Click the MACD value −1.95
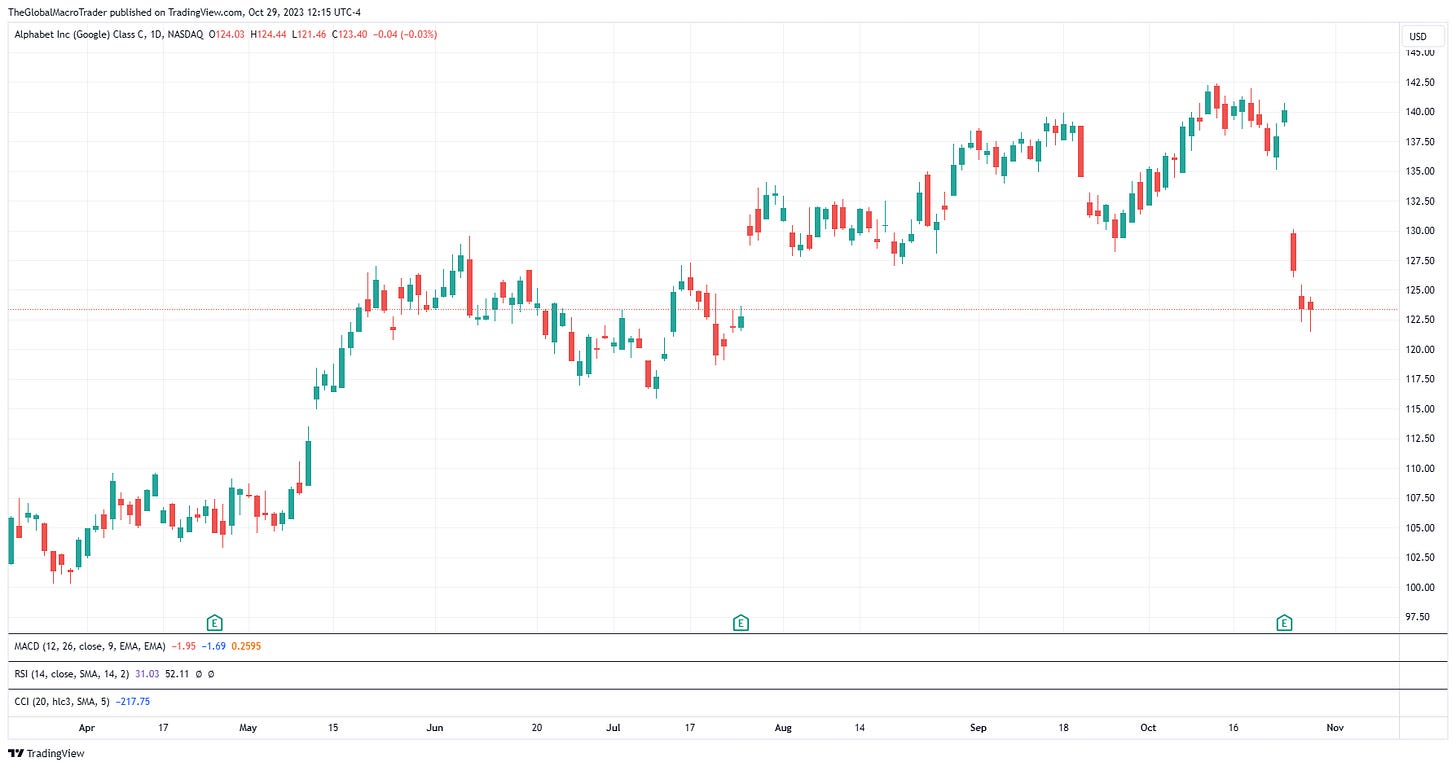Viewport: 1456px width, 768px height. tap(183, 646)
